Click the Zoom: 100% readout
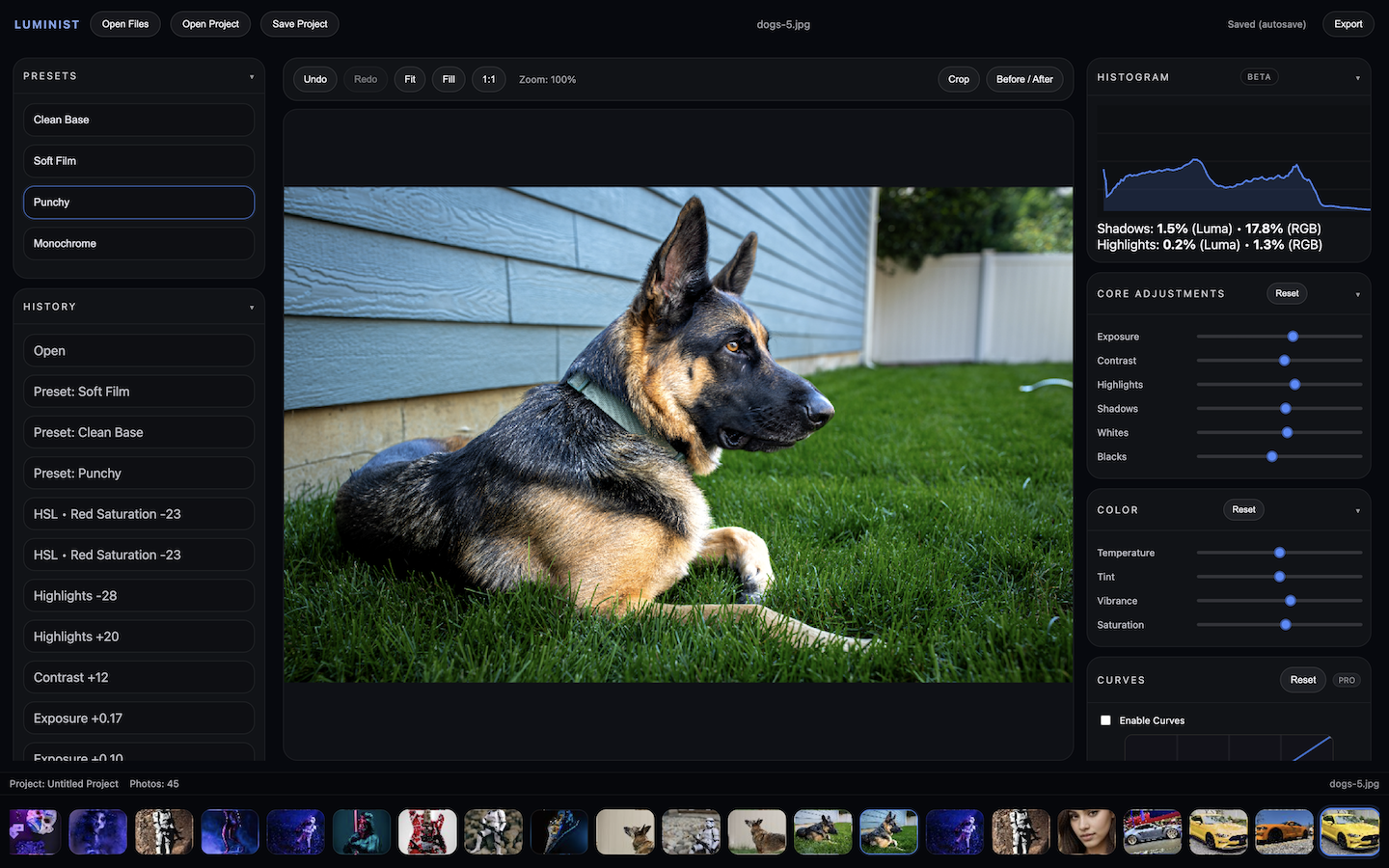This screenshot has height=868, width=1389. 547,80
